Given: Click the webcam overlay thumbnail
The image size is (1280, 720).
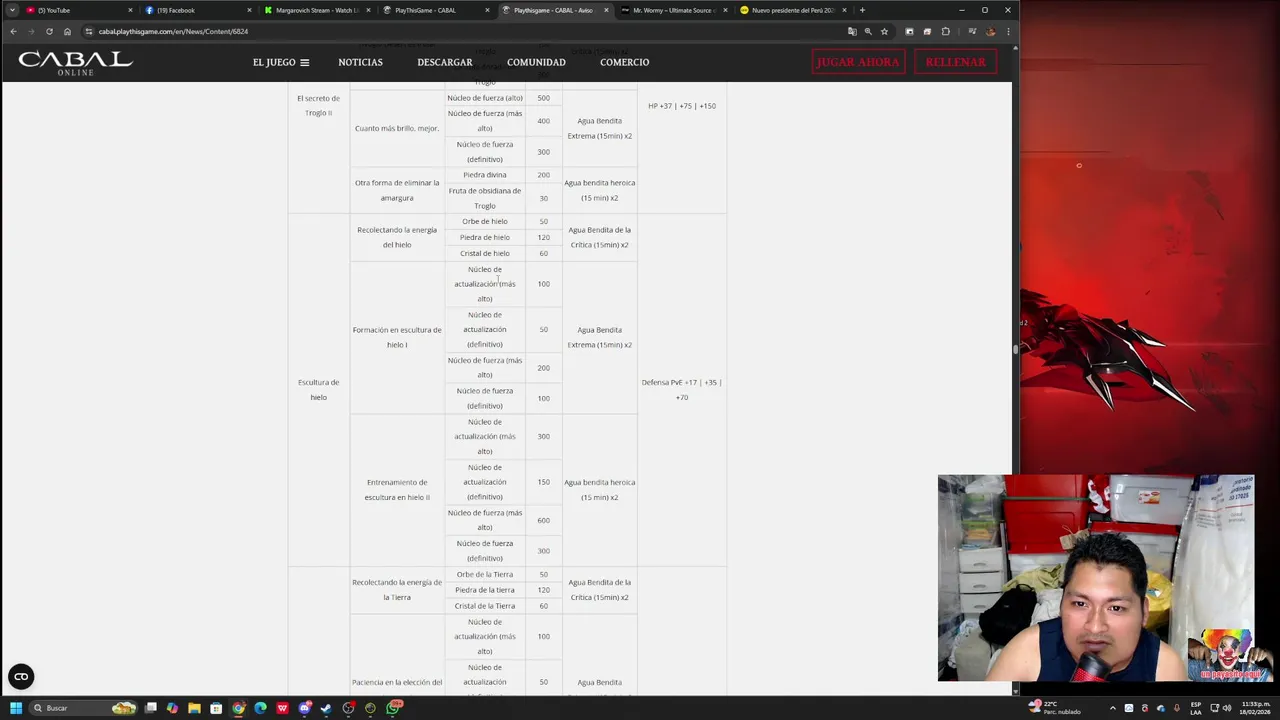Looking at the screenshot, I should 1096,578.
